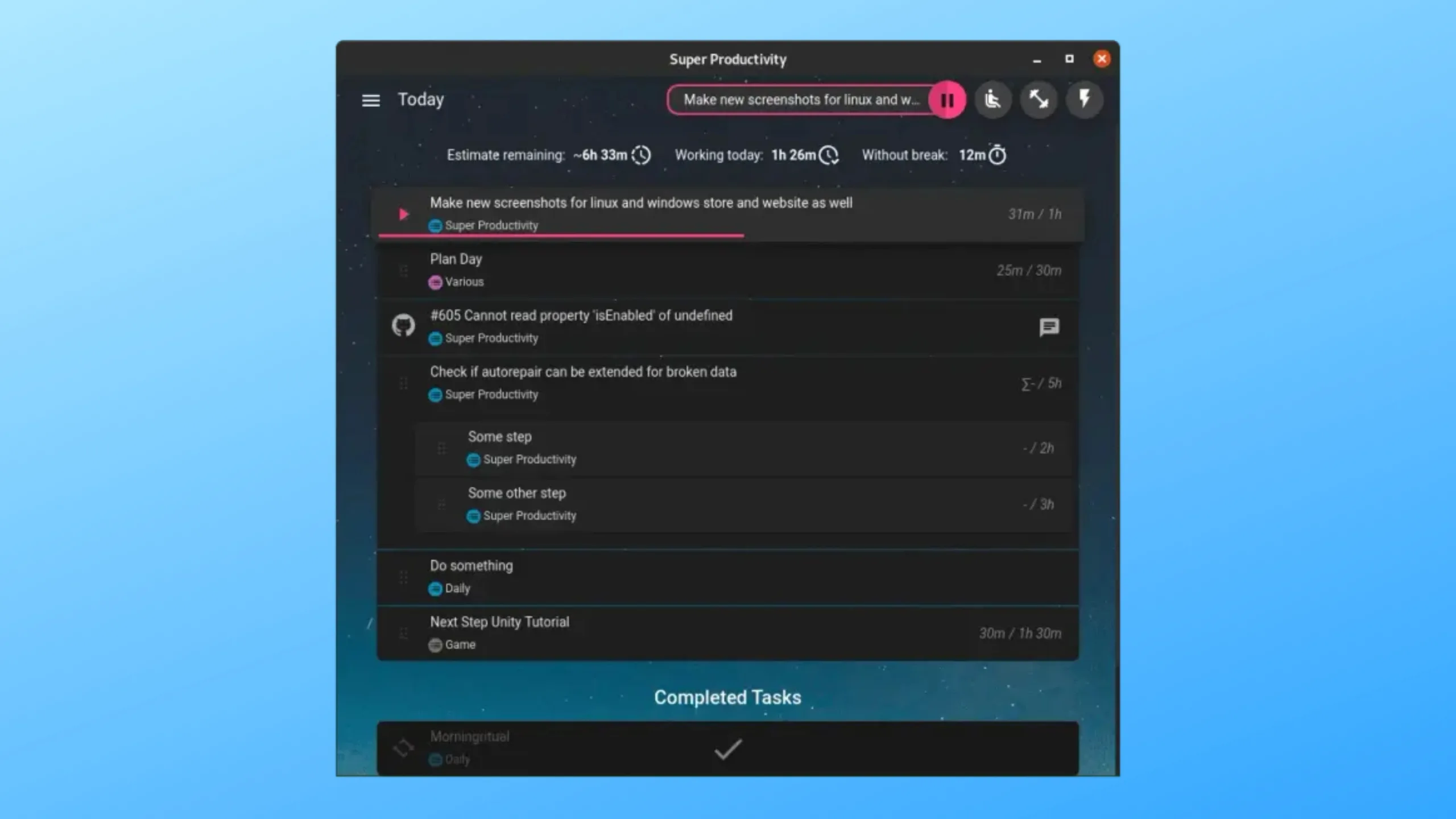Pause the current task timer
The image size is (1456, 819).
947,100
